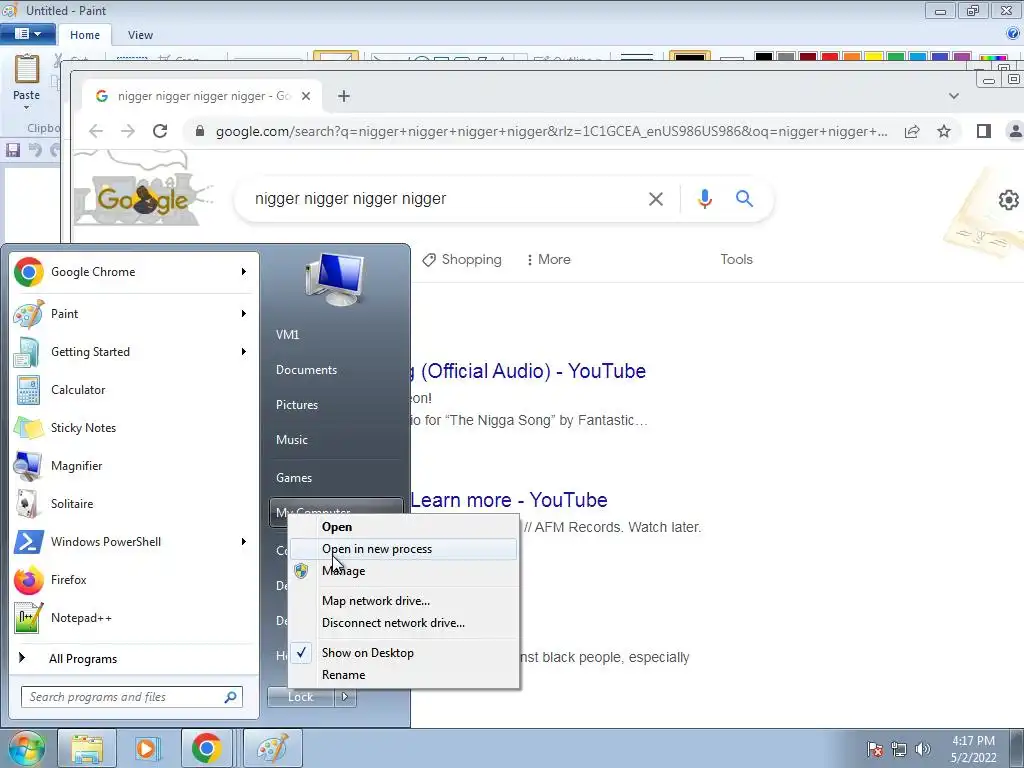Click Tools under the Google search bar
The image size is (1024, 768).
[736, 259]
